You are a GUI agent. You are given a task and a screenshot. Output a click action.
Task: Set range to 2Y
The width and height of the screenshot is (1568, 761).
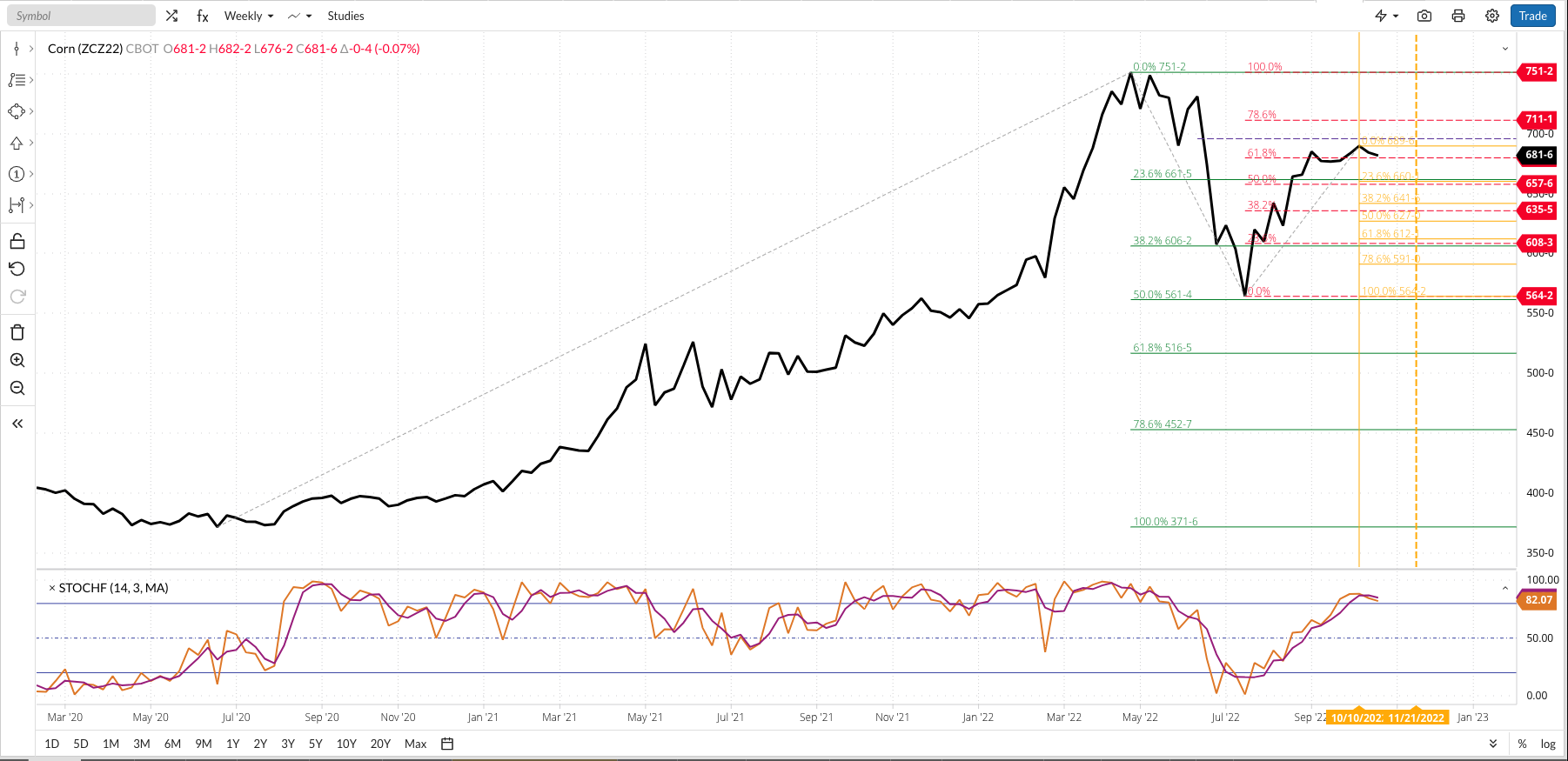coord(260,744)
